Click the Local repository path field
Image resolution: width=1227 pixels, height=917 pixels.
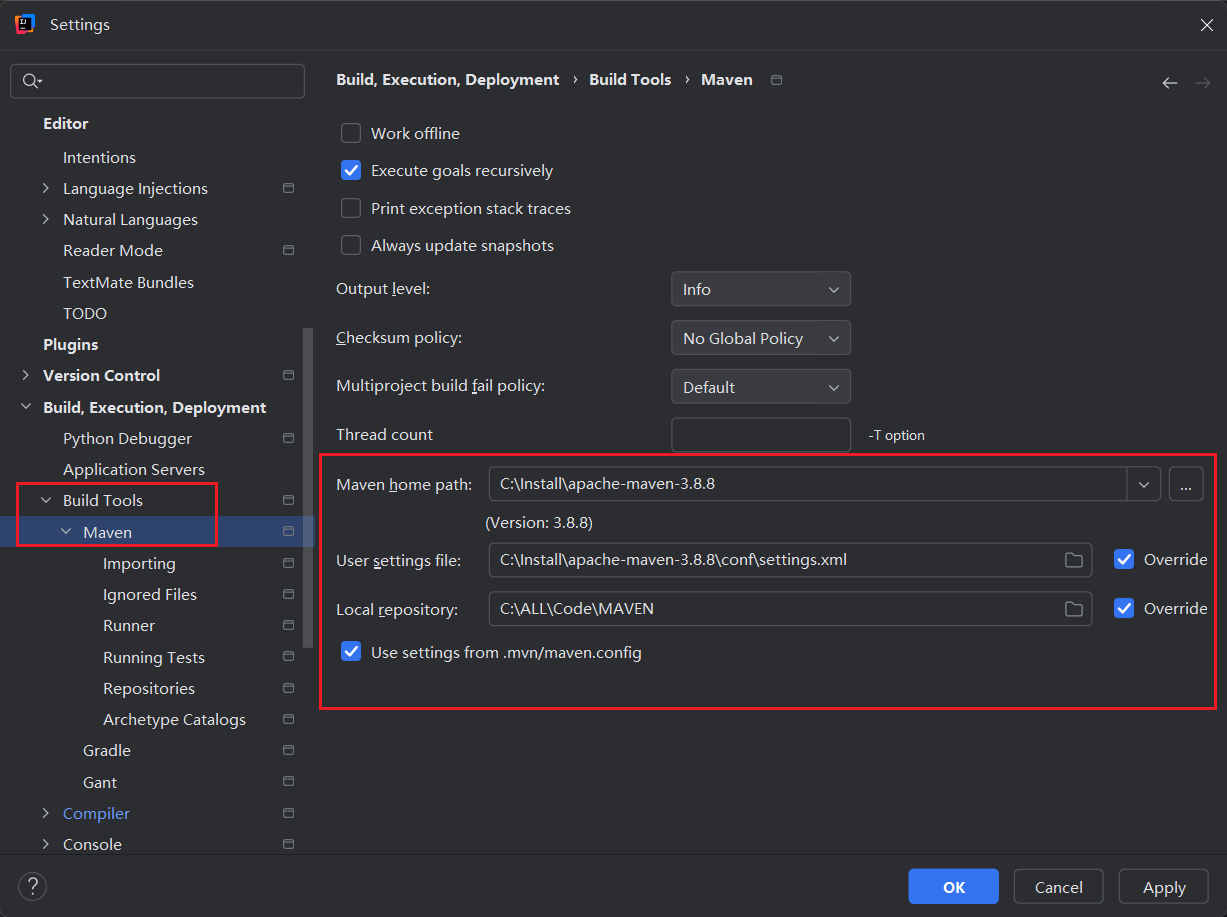pyautogui.click(x=790, y=608)
